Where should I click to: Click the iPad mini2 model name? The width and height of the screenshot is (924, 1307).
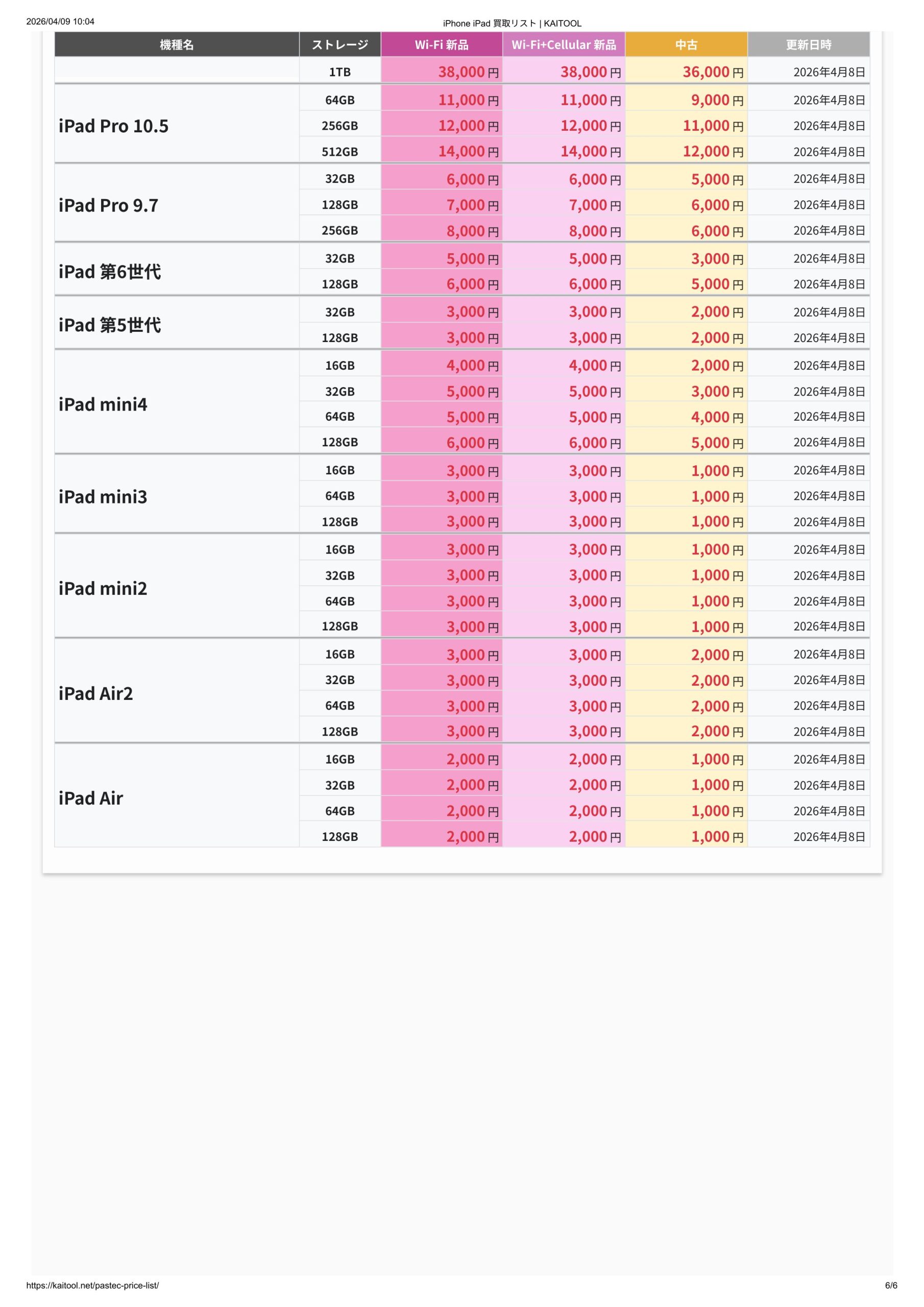pos(103,588)
